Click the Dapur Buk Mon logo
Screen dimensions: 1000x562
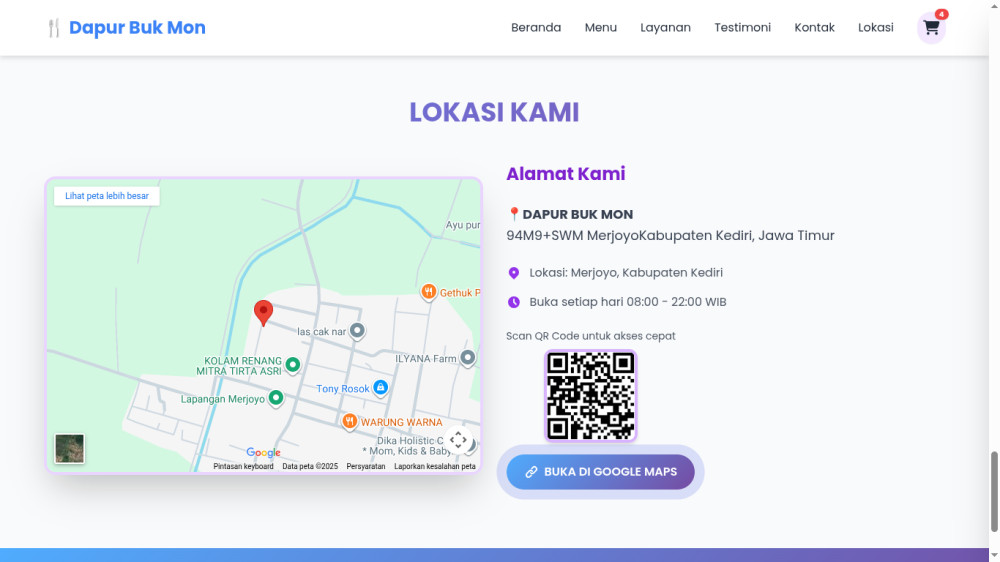point(126,28)
